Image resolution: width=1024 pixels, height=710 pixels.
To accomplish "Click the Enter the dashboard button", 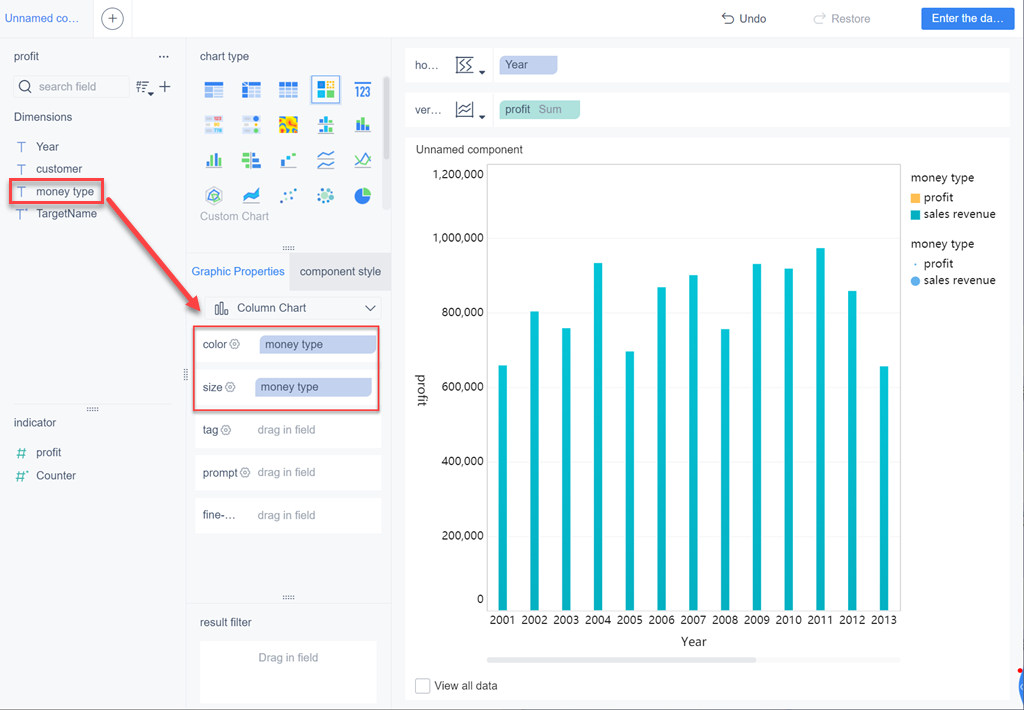I will [x=967, y=18].
